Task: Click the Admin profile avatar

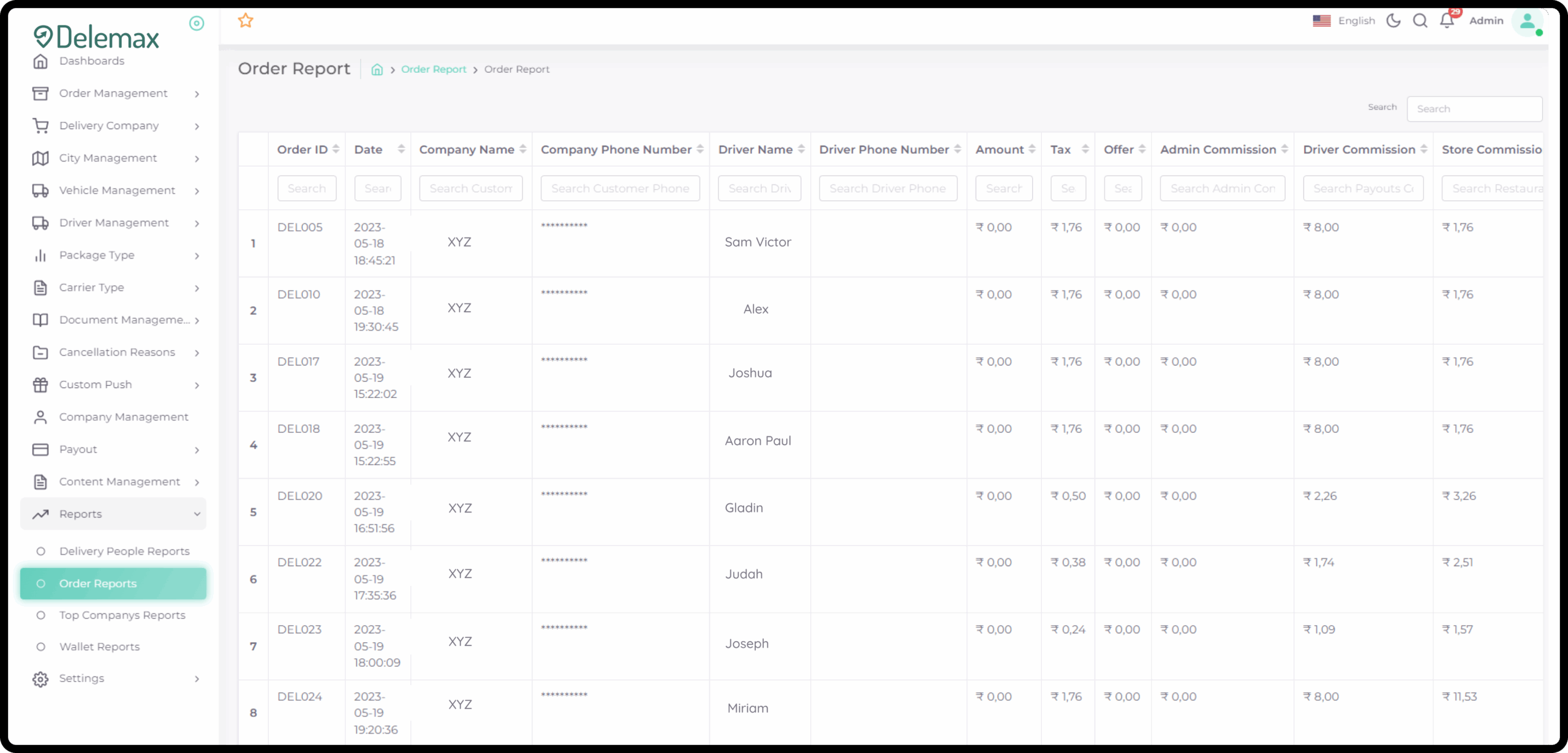Action: pyautogui.click(x=1527, y=22)
